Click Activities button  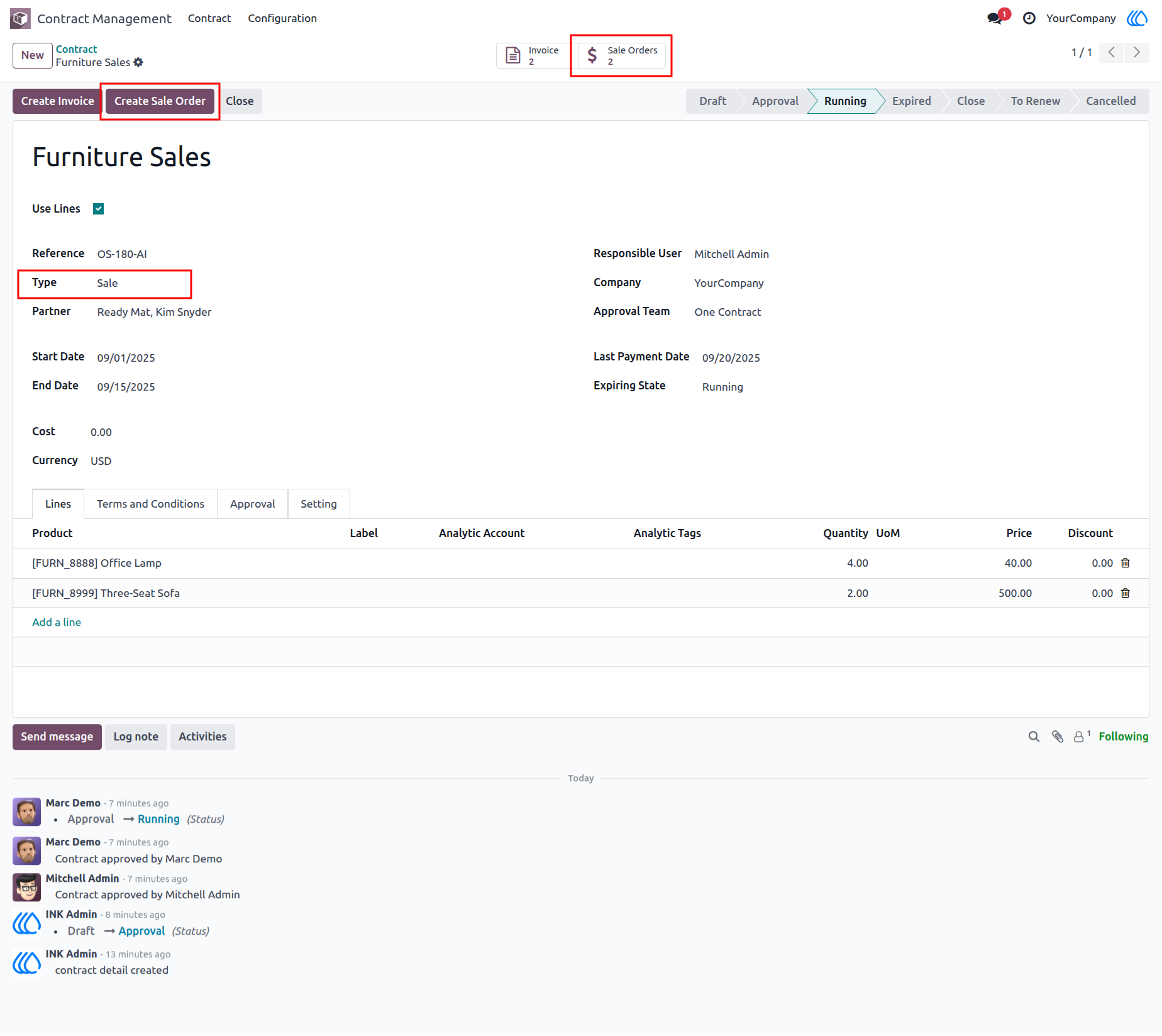pyautogui.click(x=202, y=737)
